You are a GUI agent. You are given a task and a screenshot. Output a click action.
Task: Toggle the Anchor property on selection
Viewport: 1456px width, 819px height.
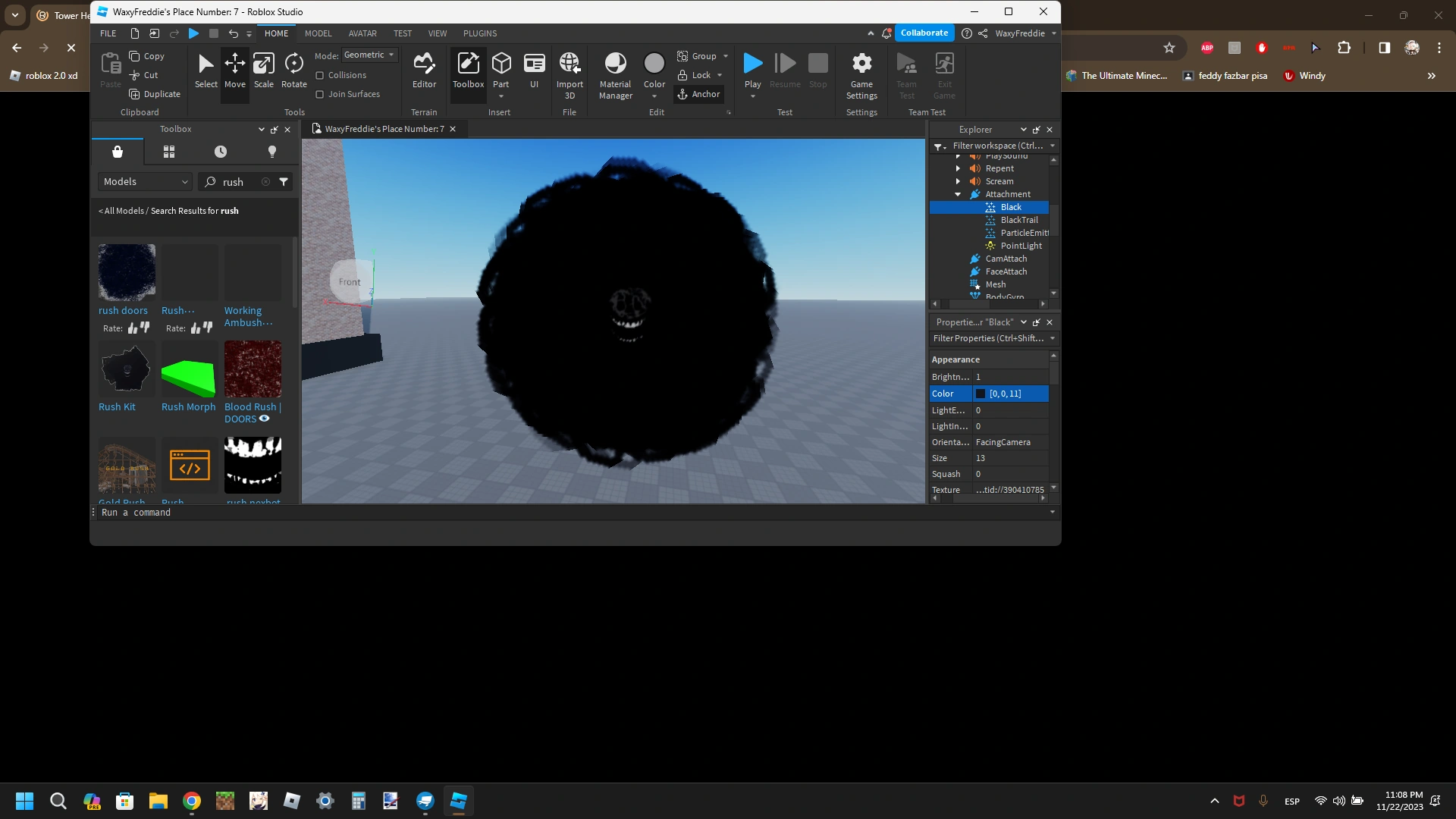pos(699,94)
